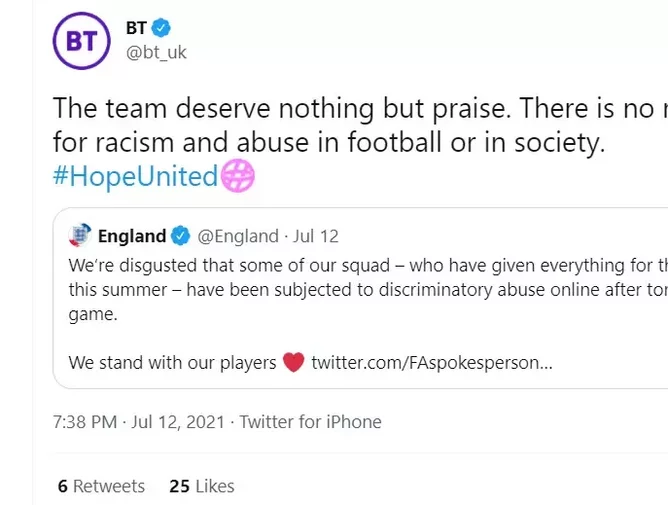668x505 pixels.
Task: Click the BT verified badge icon
Action: pyautogui.click(x=161, y=28)
